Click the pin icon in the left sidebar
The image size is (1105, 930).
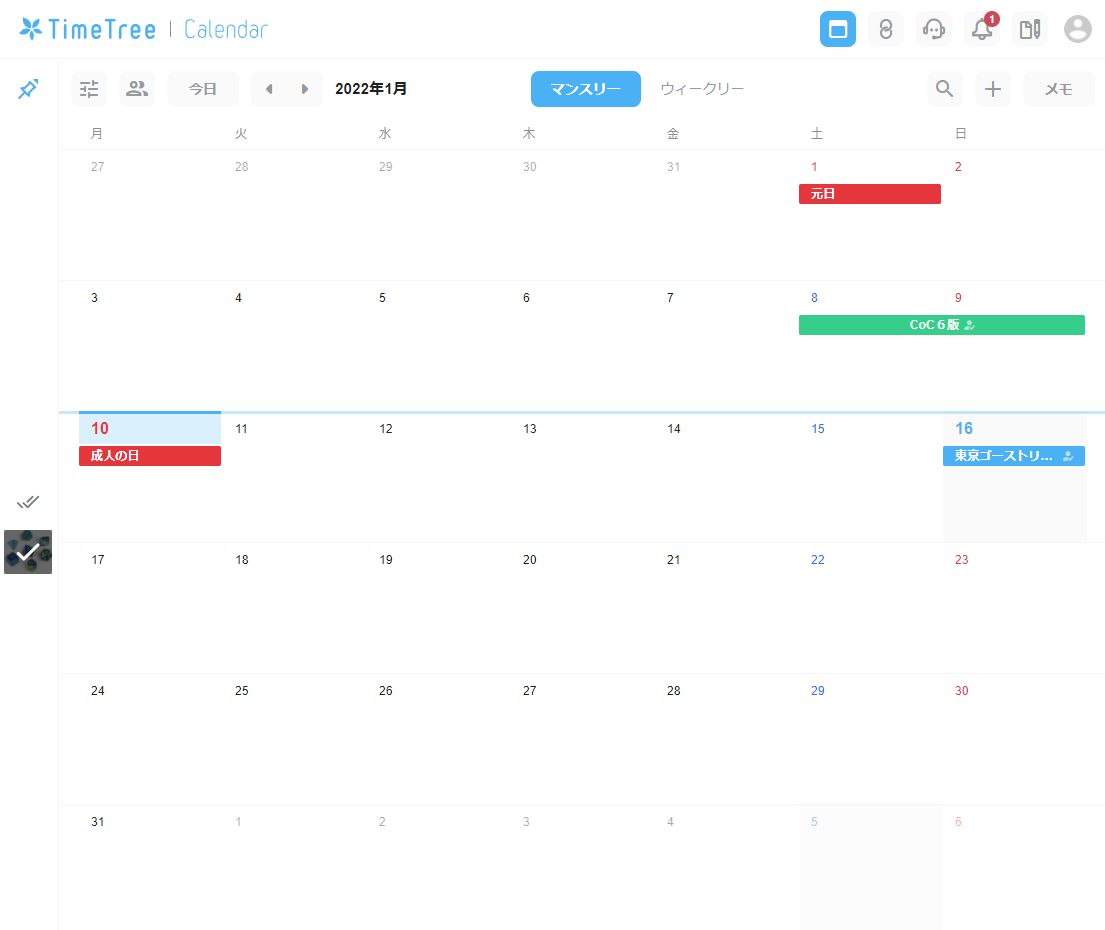coord(28,89)
